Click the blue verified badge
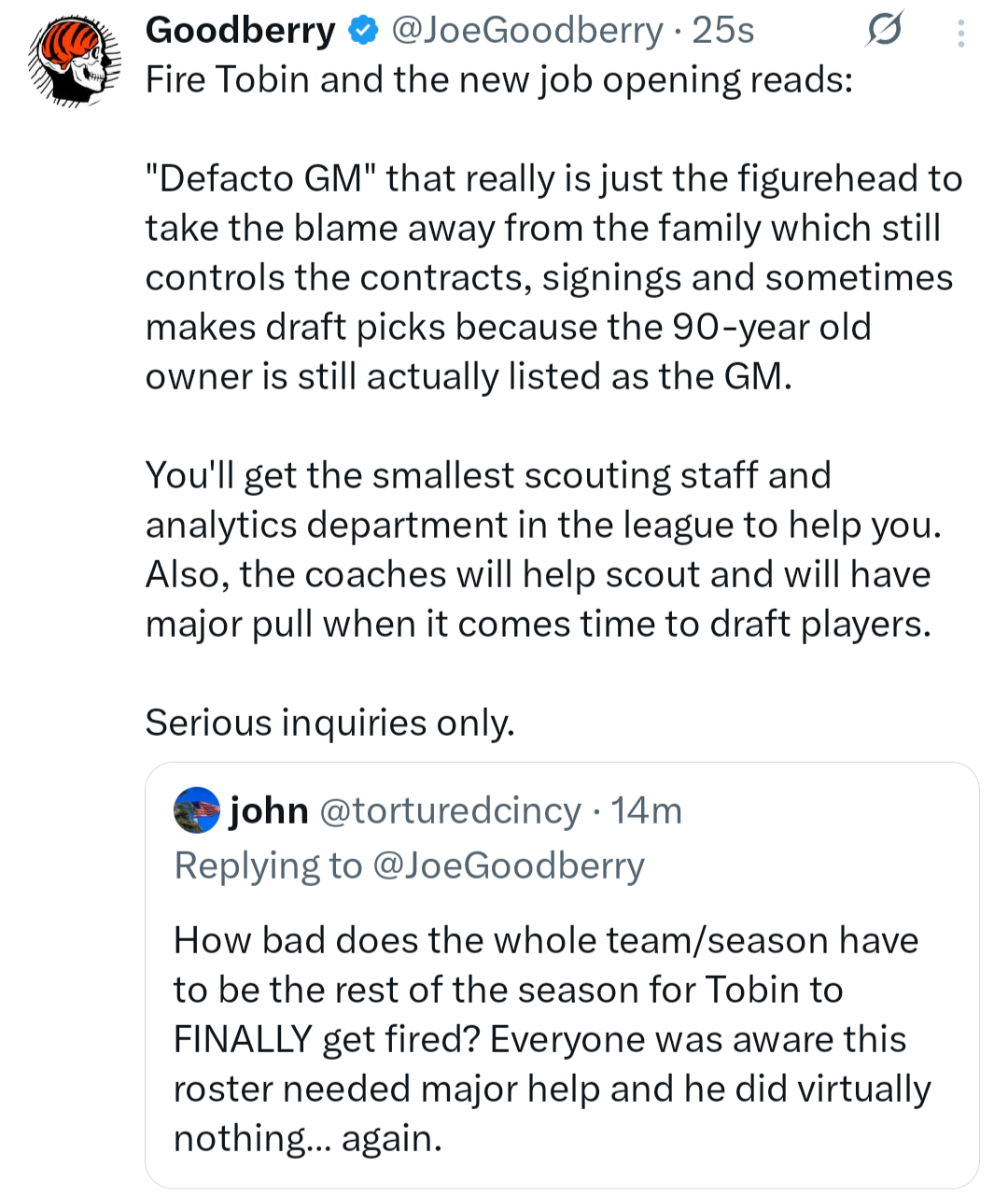Screen dimensions: 1008x1196 (x=363, y=31)
